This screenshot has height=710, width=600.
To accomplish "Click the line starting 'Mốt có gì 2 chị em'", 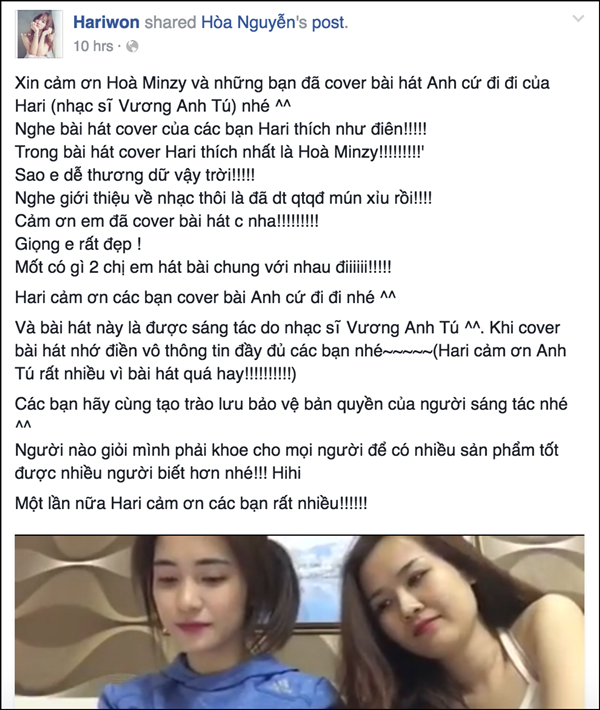I will click(x=203, y=268).
